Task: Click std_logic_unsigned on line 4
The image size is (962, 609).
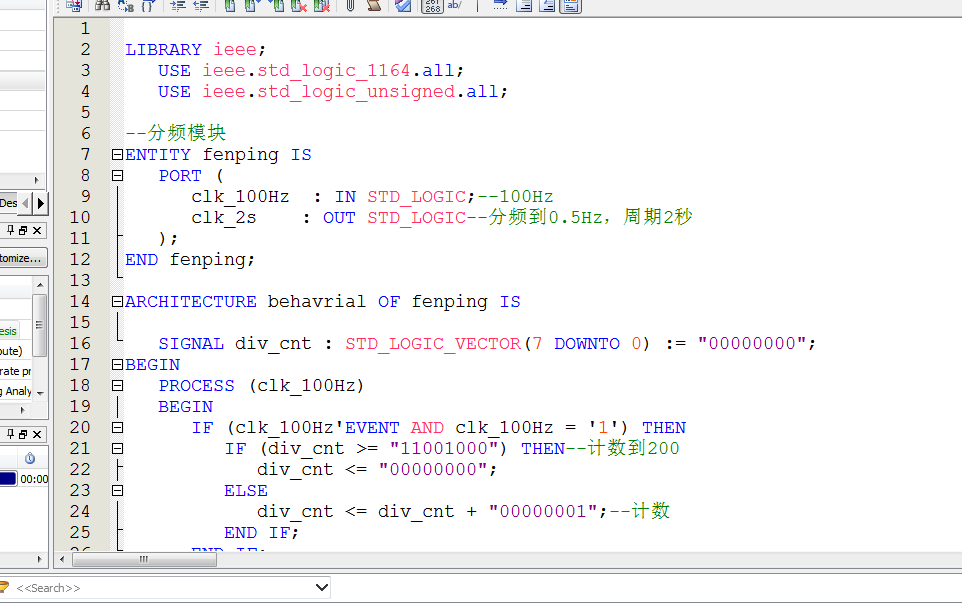Action: [x=356, y=92]
